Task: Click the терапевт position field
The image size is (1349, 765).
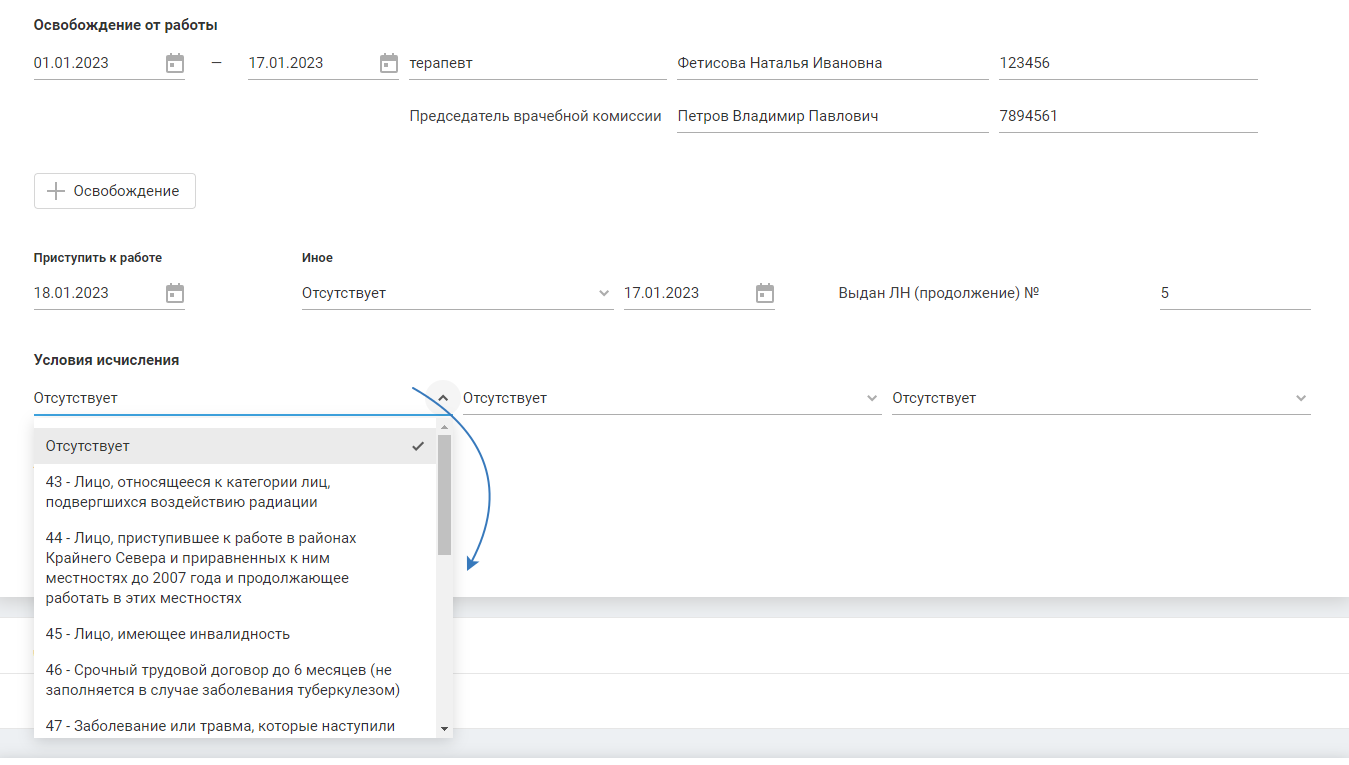Action: point(536,63)
